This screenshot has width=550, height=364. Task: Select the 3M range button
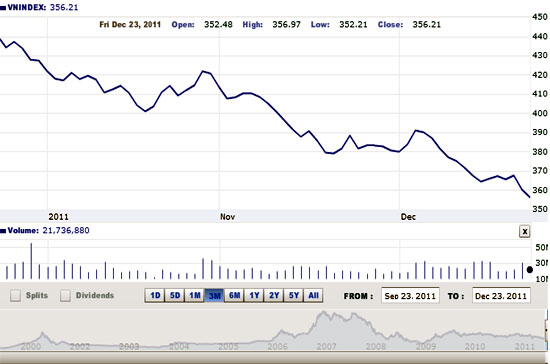tap(214, 296)
